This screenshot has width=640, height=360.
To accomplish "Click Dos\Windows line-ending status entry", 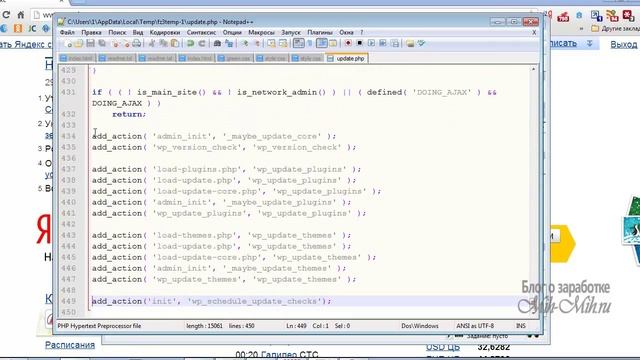I will point(420,326).
